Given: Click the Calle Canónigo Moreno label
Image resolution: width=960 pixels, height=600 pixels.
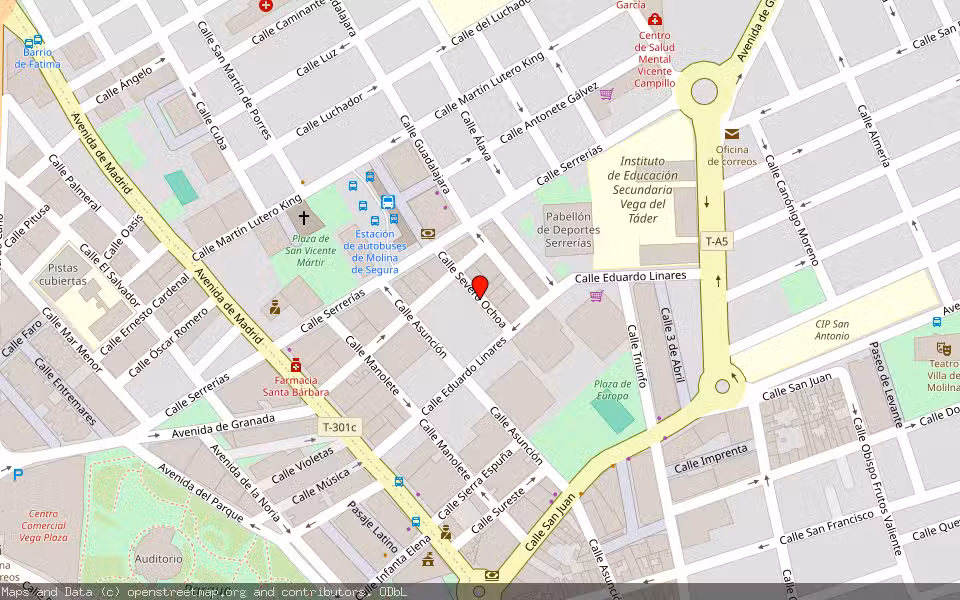Looking at the screenshot, I should click(x=792, y=210).
